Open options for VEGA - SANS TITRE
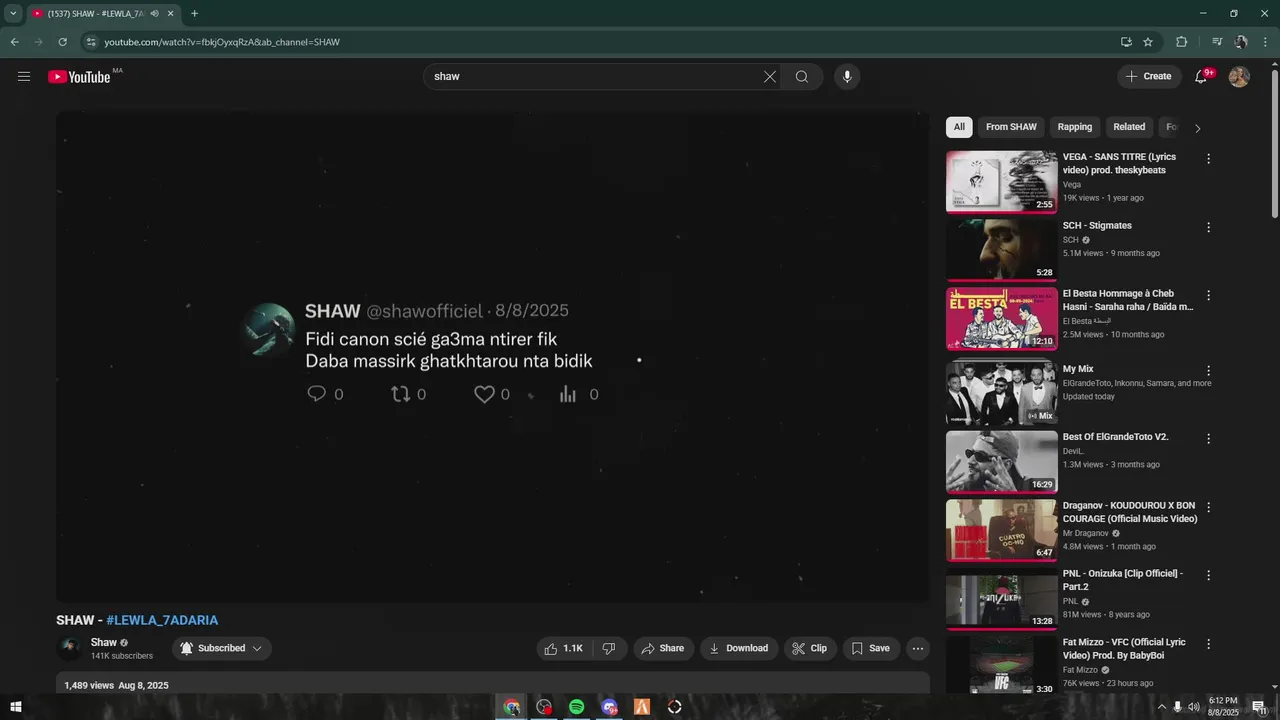1280x720 pixels. [1208, 159]
